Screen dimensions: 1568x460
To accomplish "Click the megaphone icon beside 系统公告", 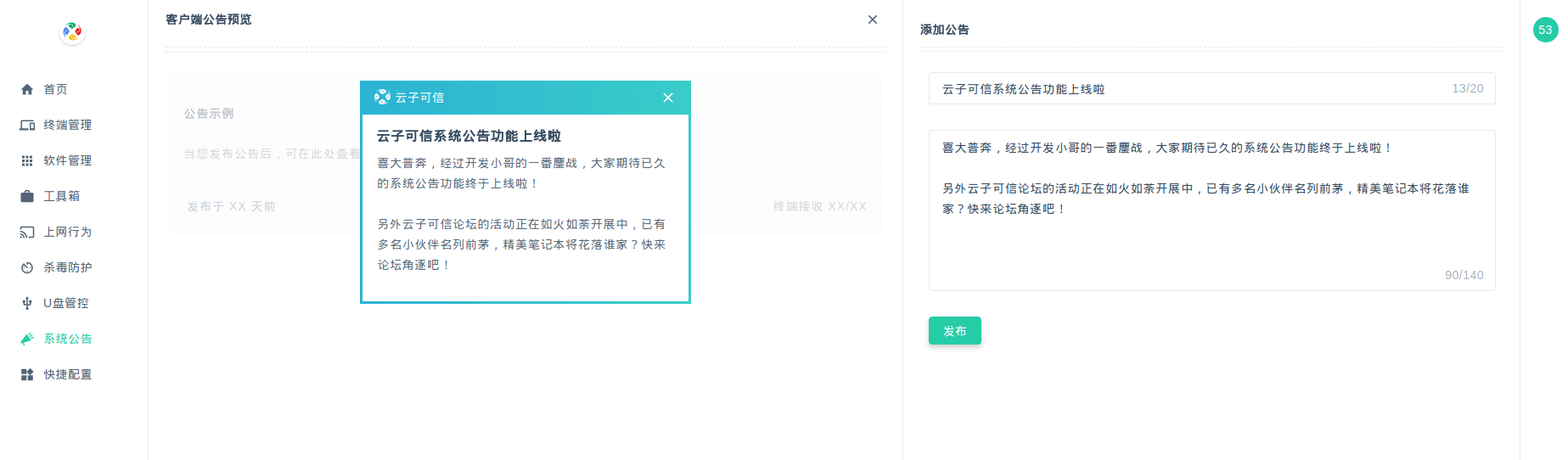I will 27,339.
